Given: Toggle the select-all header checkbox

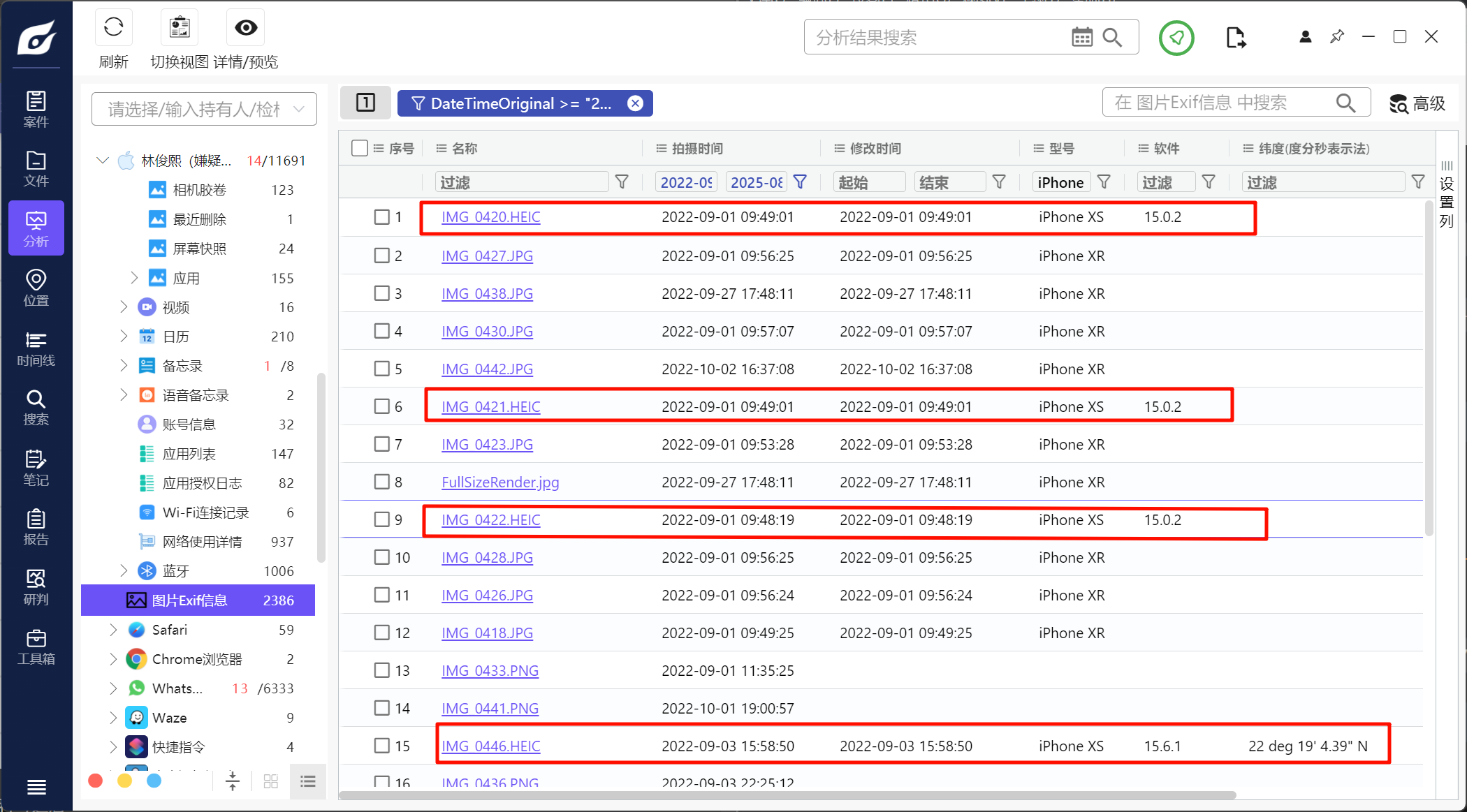Looking at the screenshot, I should (x=360, y=148).
